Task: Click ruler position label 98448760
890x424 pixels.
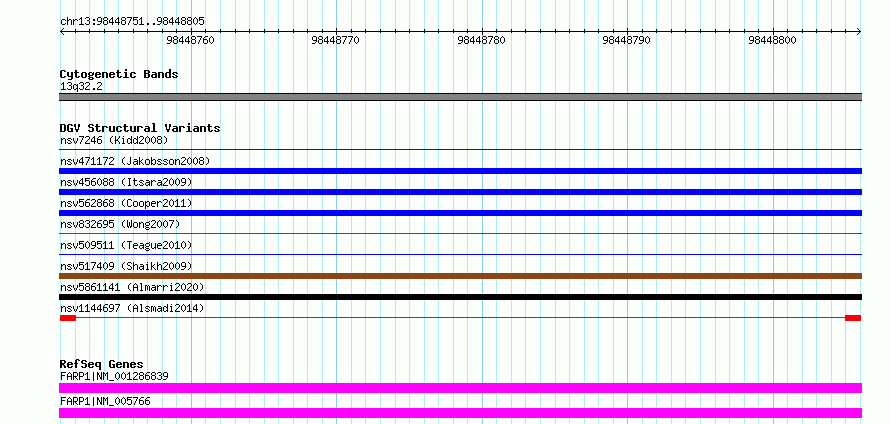Action: click(x=191, y=40)
